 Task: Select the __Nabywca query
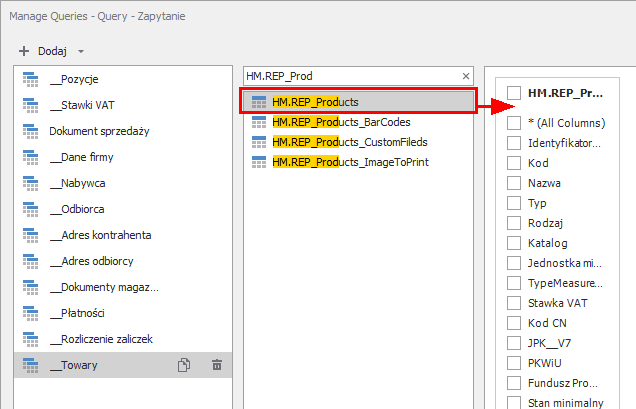coord(77,183)
